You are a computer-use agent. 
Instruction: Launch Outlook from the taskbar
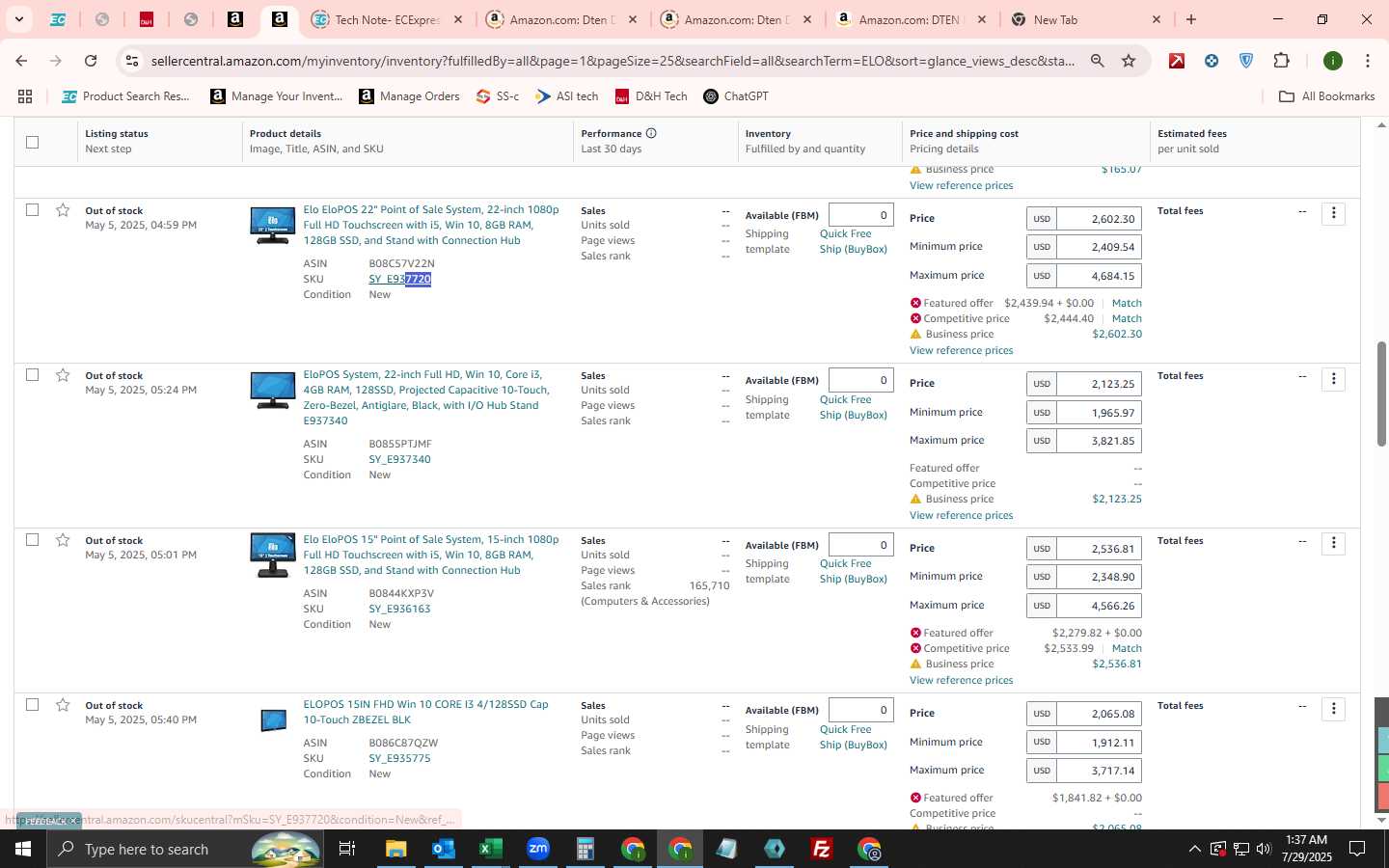(443, 849)
